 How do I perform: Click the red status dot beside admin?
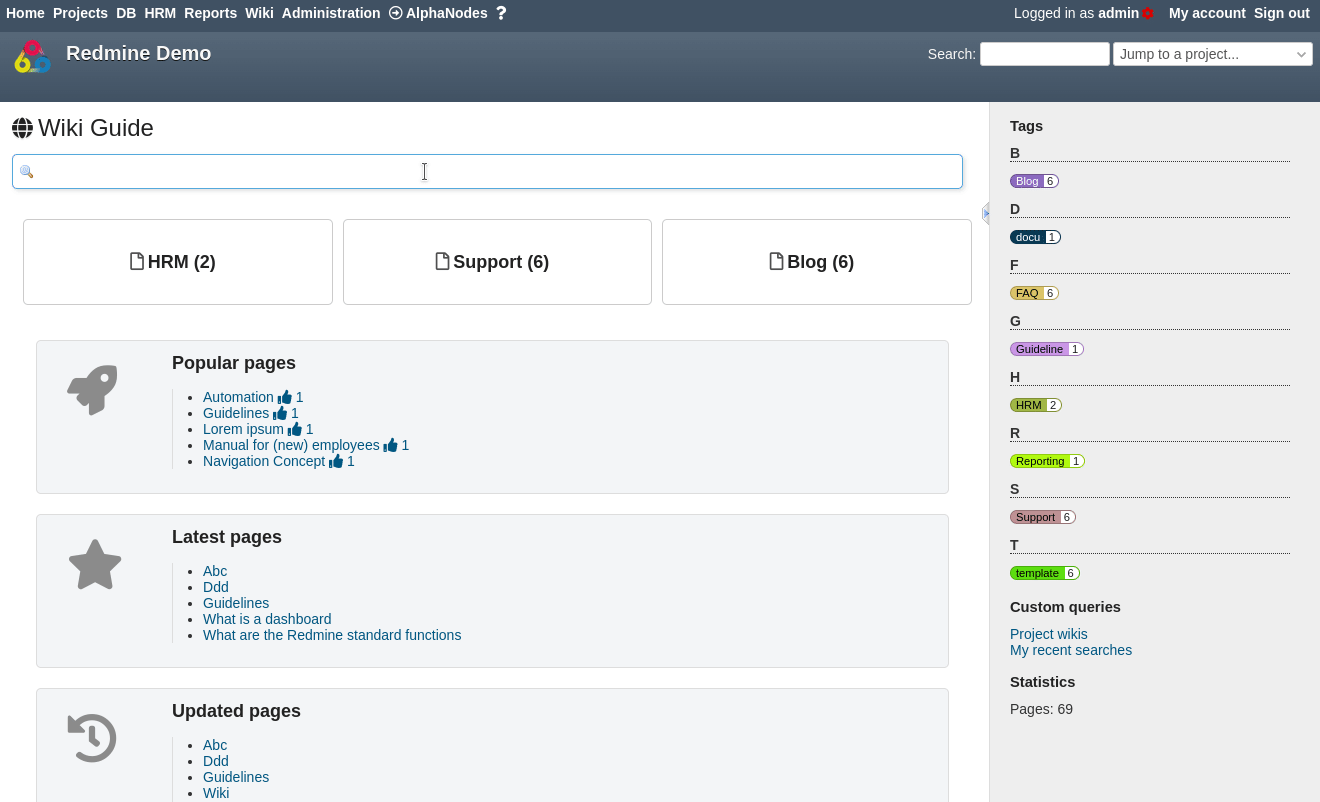pos(1146,13)
